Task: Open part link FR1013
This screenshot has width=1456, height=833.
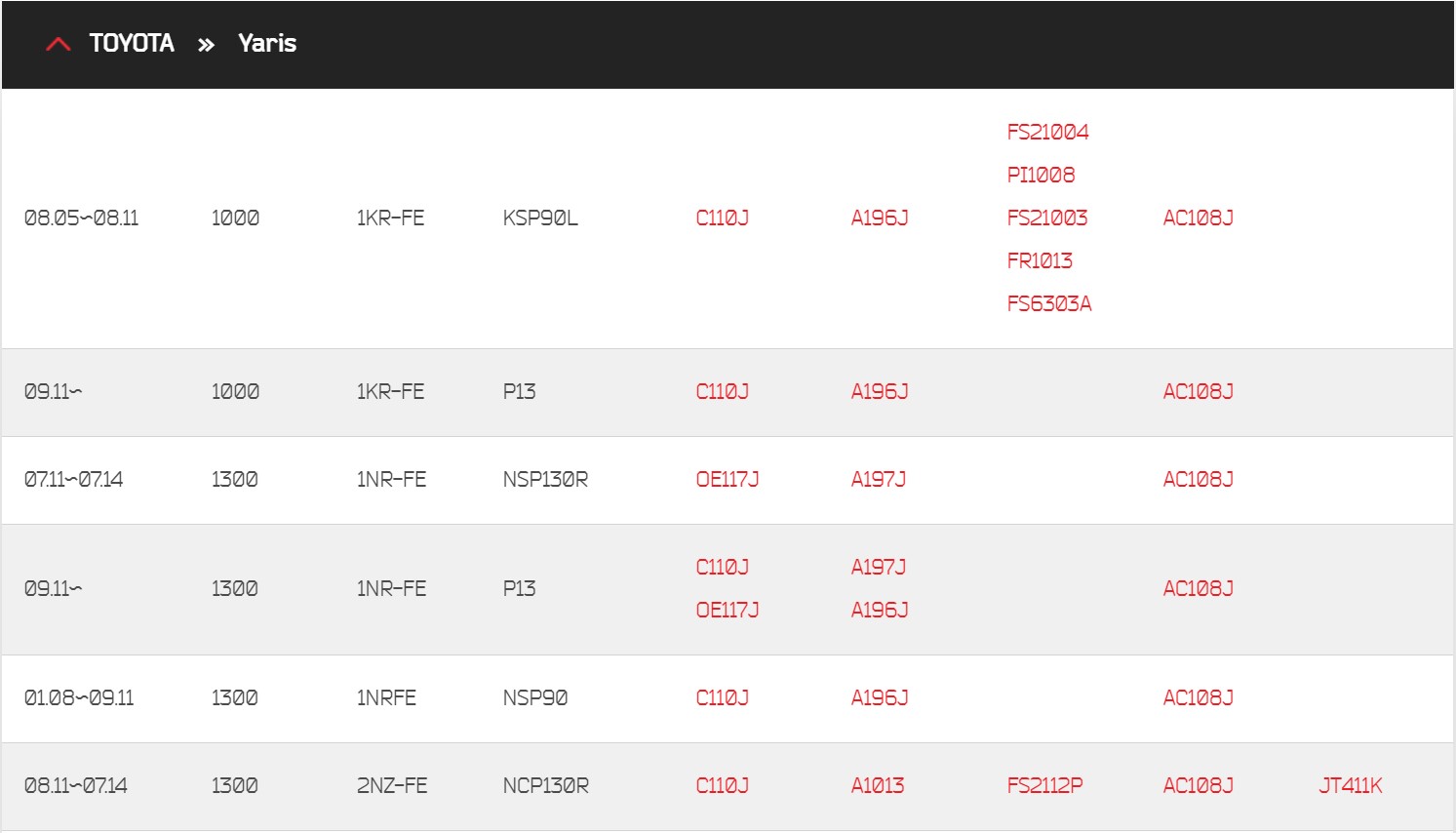Action: (x=1040, y=260)
